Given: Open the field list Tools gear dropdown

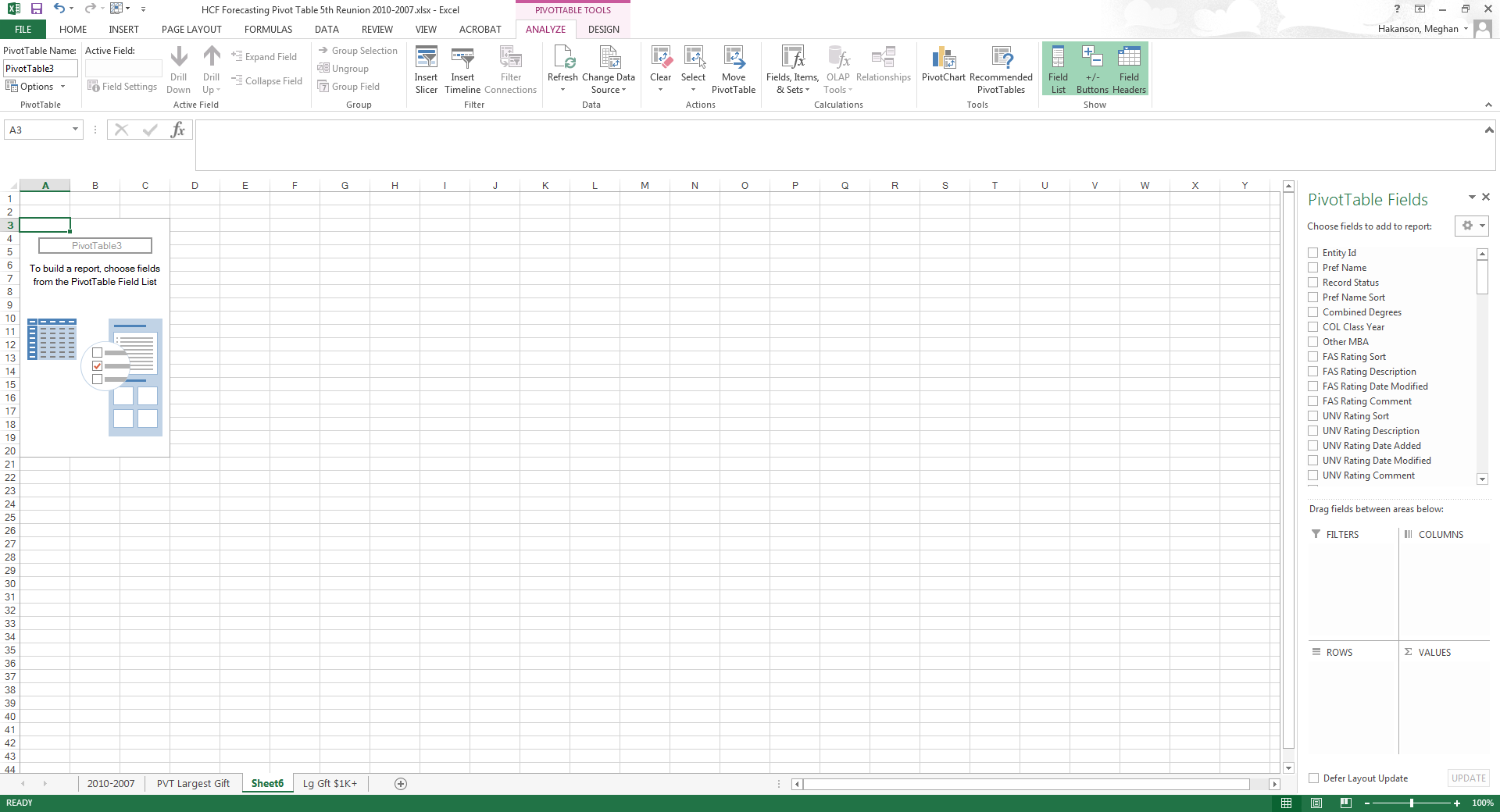Looking at the screenshot, I should [1472, 226].
